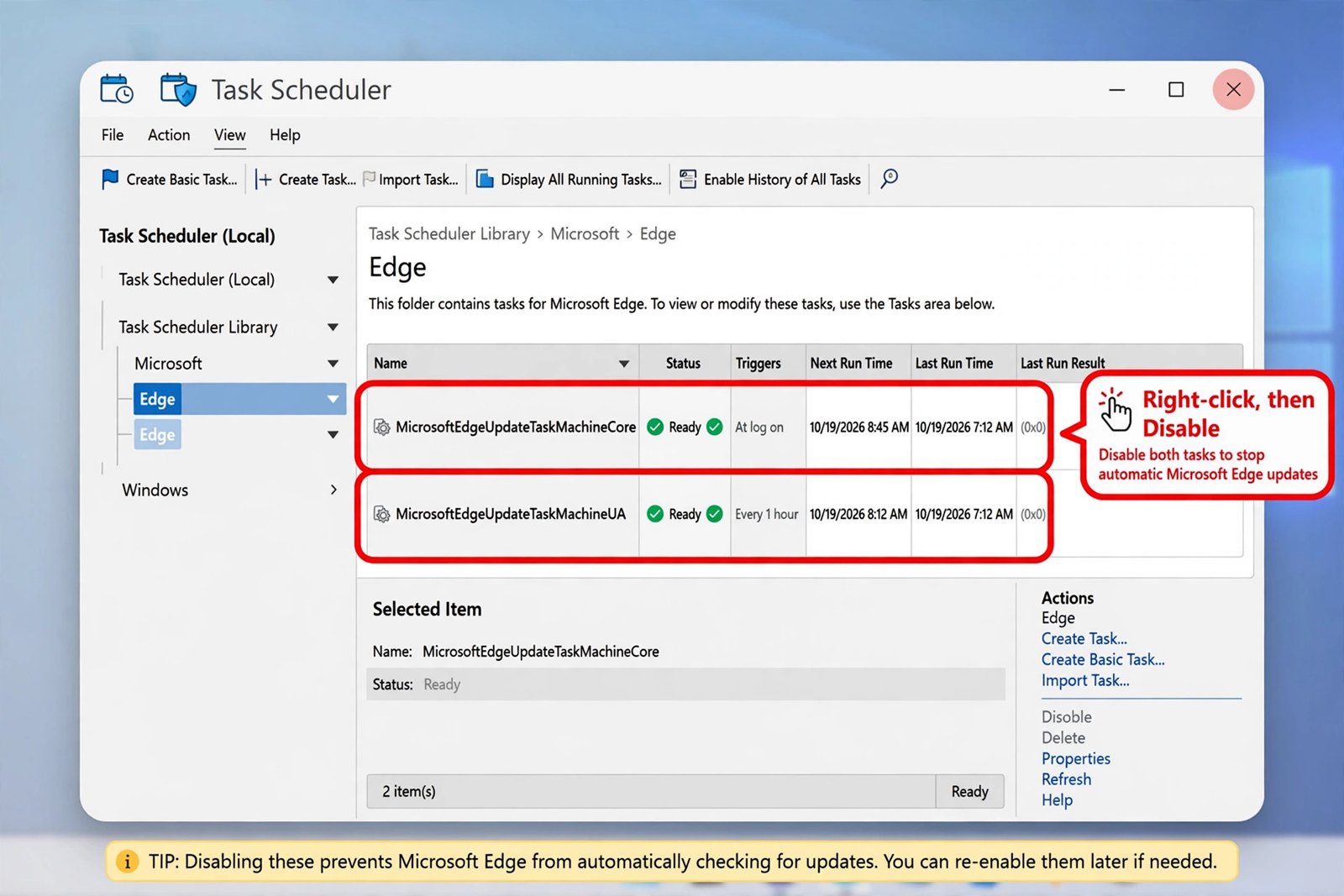Click the info icon in the TIP banner
1344x896 pixels.
tap(127, 862)
